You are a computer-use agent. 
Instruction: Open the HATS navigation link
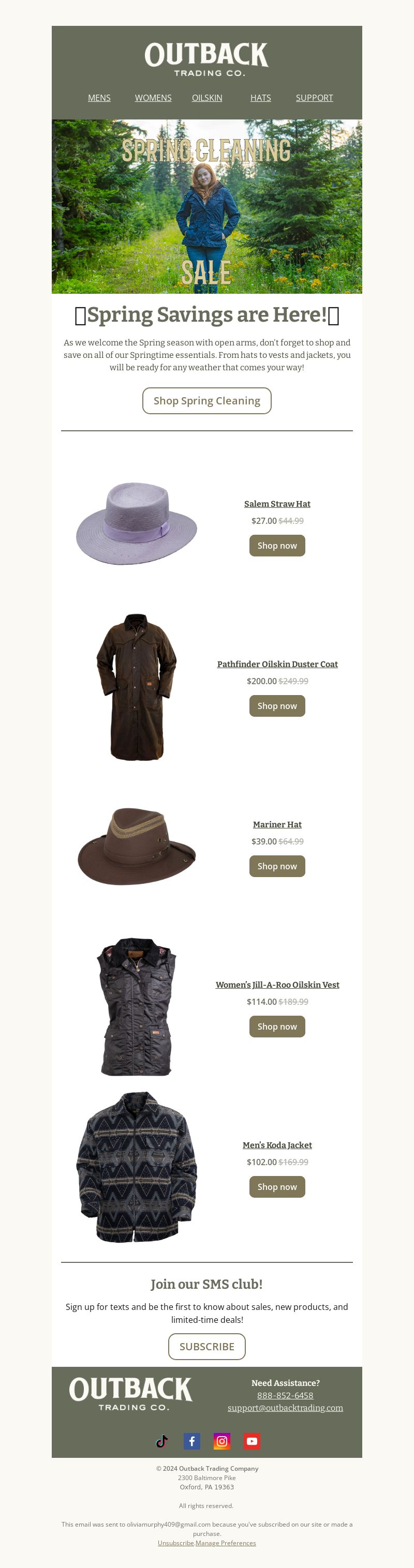[261, 98]
